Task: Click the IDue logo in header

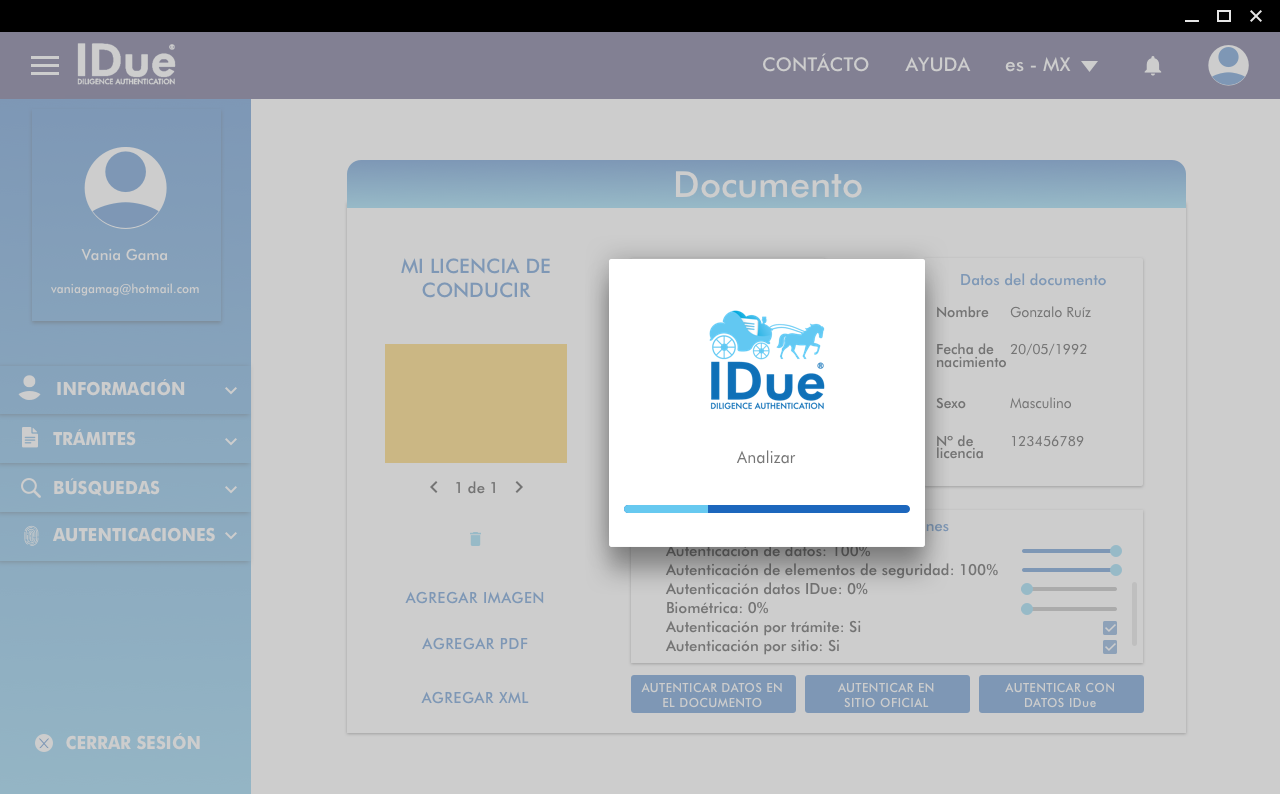Action: coord(126,64)
